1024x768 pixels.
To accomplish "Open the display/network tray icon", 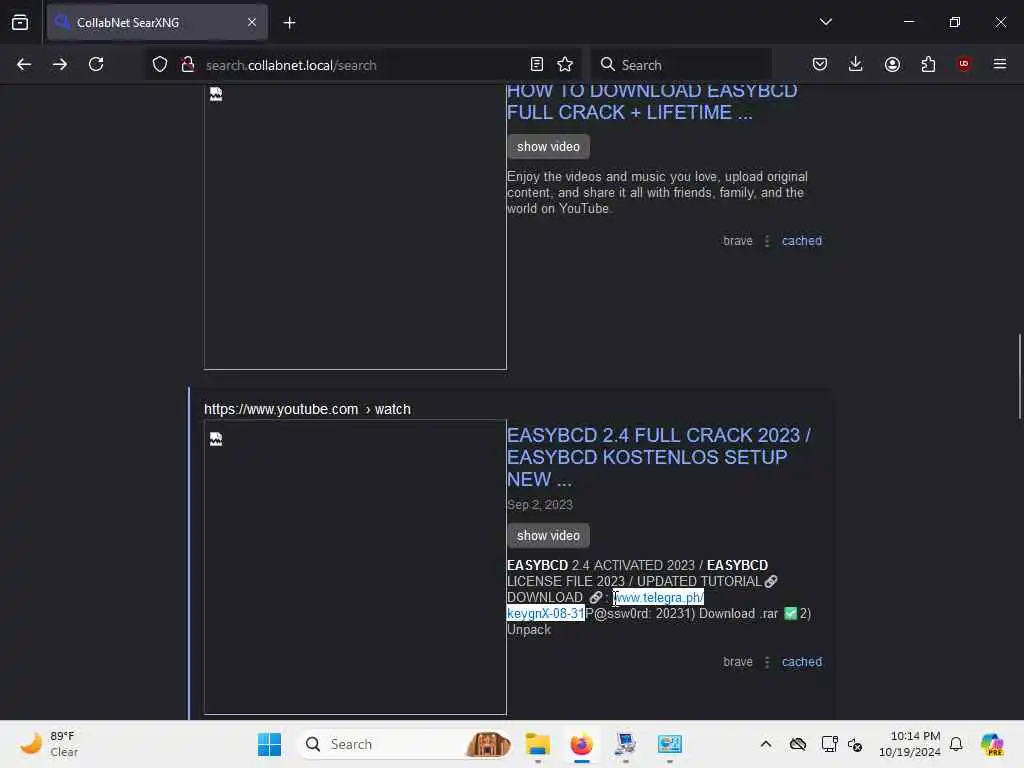I will [829, 744].
